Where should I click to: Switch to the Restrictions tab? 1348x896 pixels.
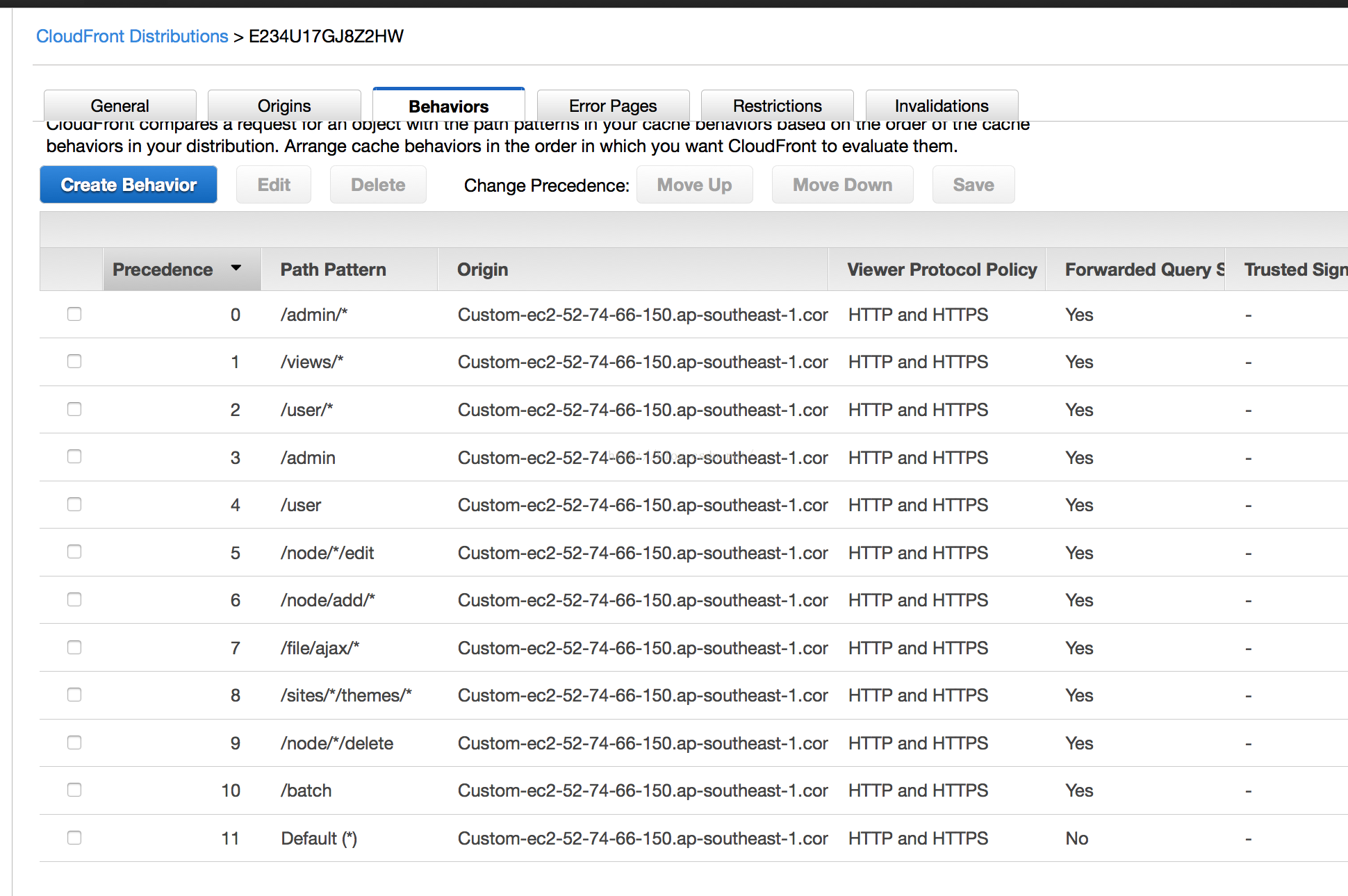click(x=778, y=106)
